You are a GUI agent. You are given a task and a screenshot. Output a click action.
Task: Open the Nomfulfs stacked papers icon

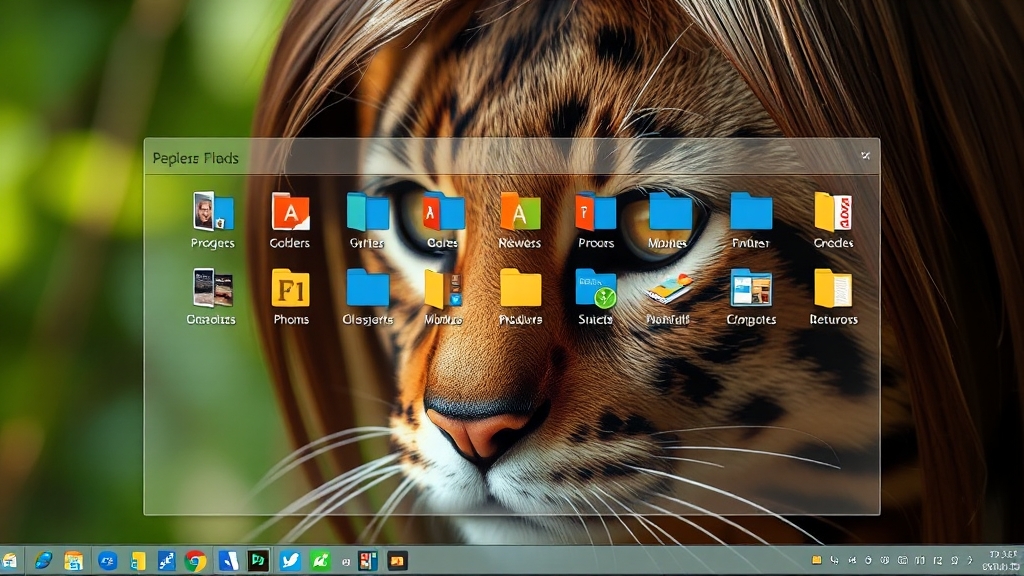(x=668, y=288)
